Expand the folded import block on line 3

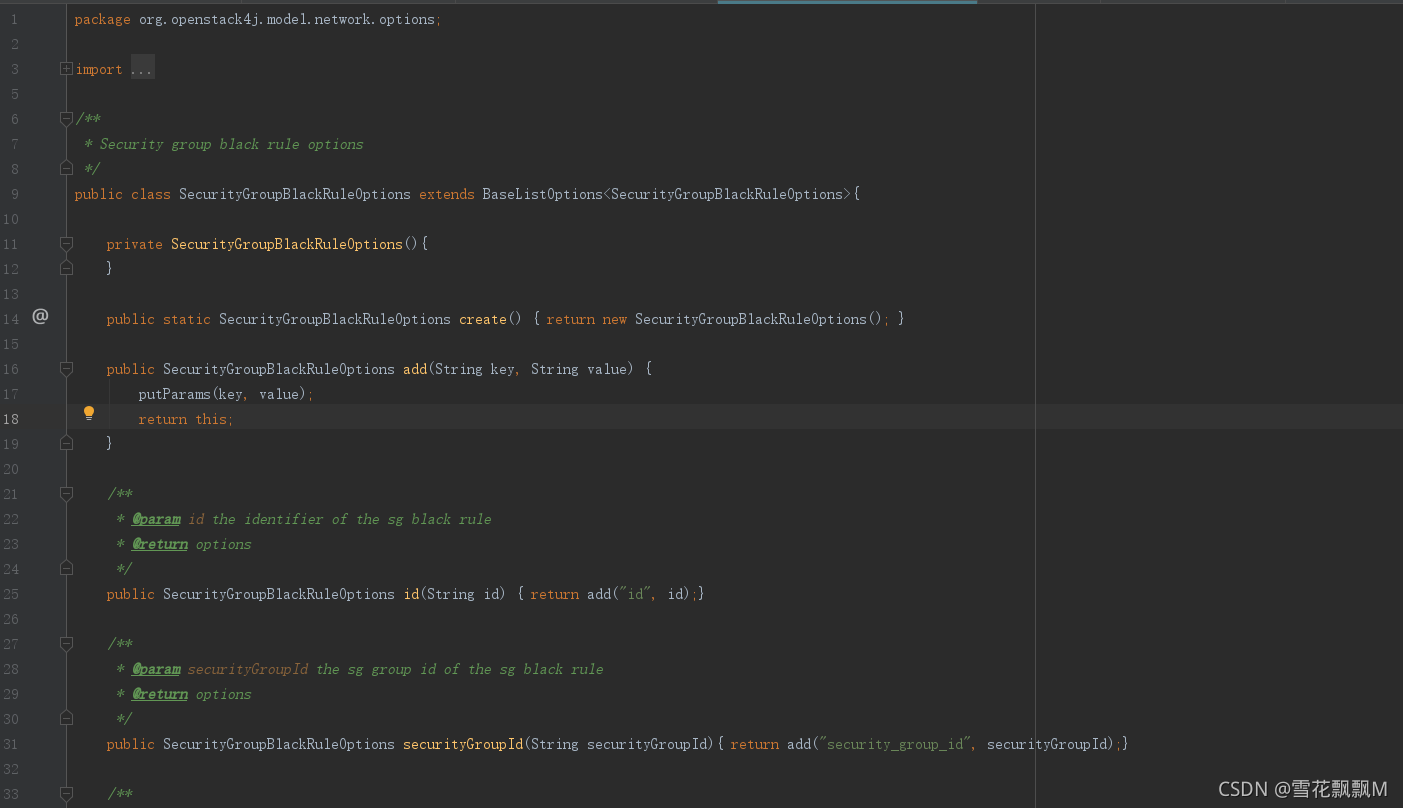click(x=66, y=69)
